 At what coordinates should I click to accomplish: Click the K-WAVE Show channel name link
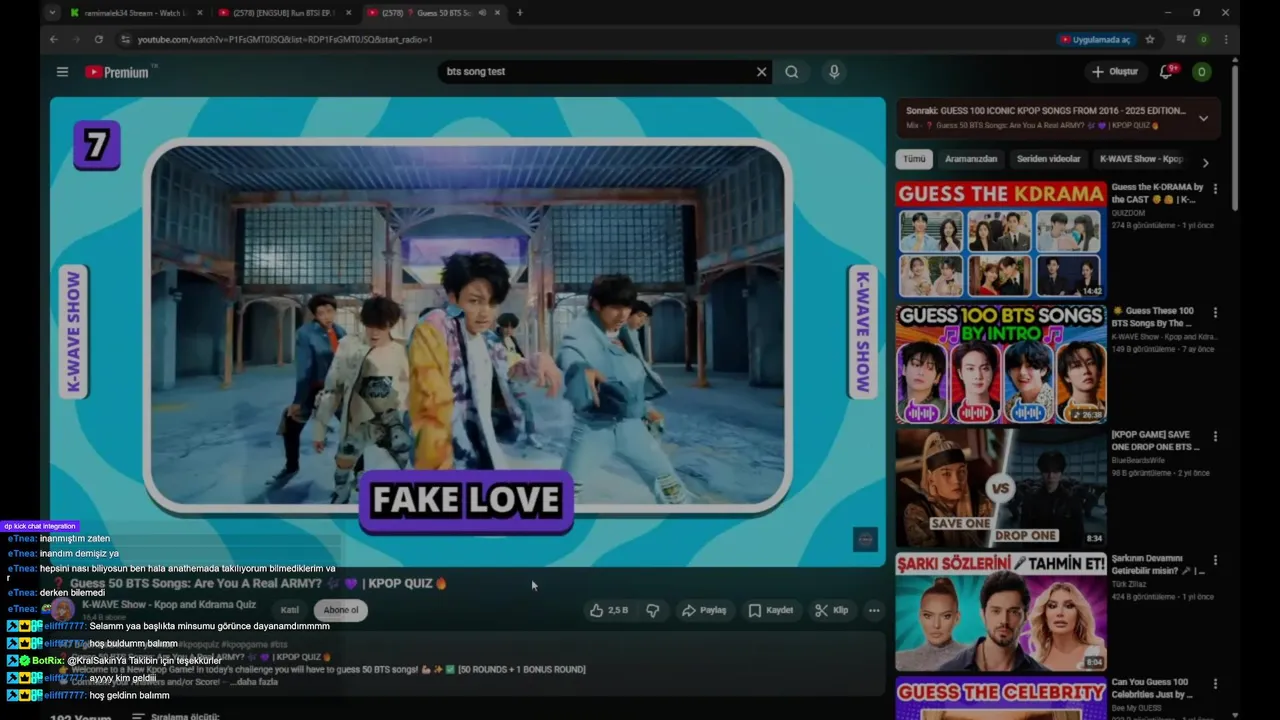pos(169,604)
